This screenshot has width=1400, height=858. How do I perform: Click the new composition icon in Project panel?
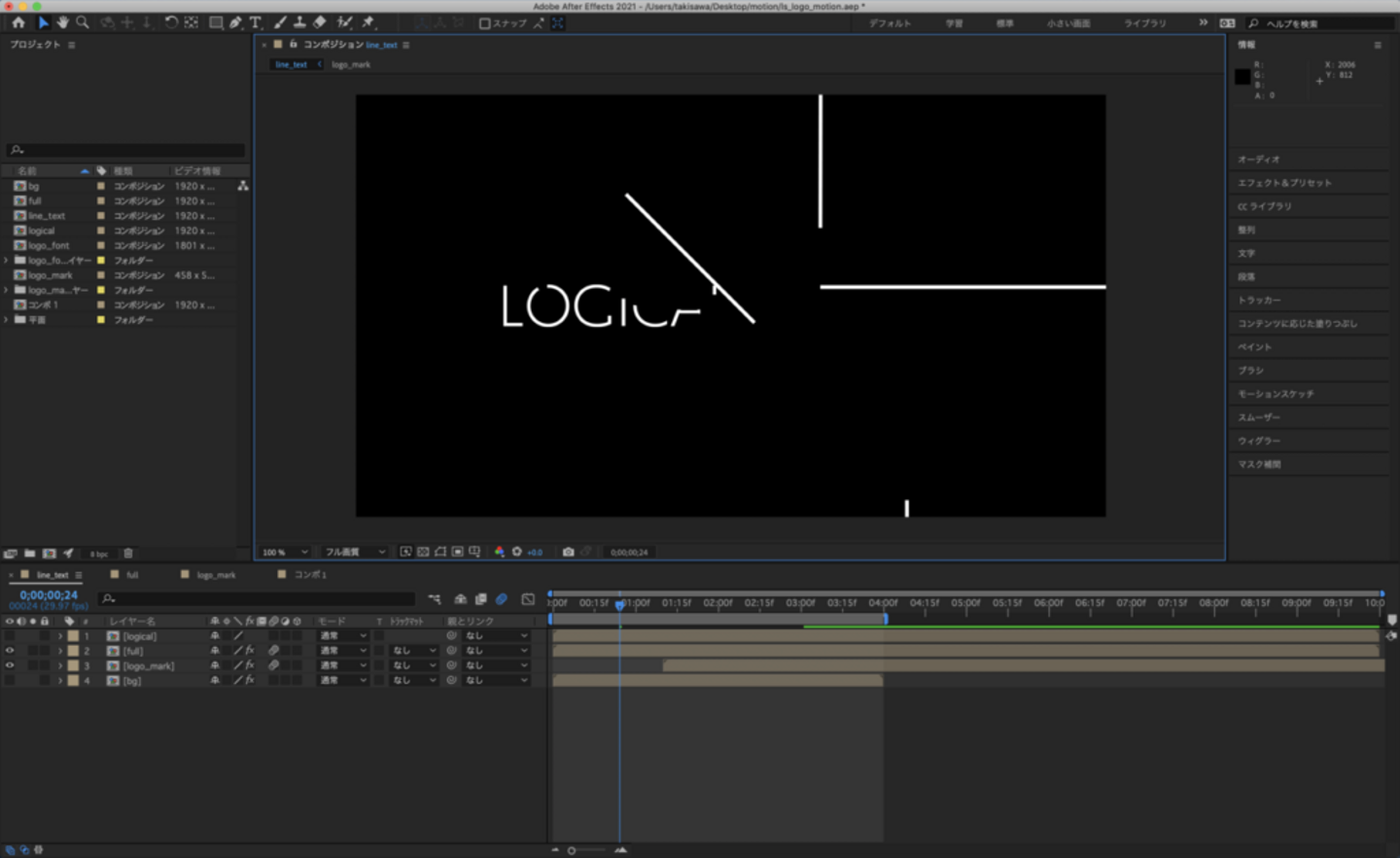pyautogui.click(x=49, y=554)
